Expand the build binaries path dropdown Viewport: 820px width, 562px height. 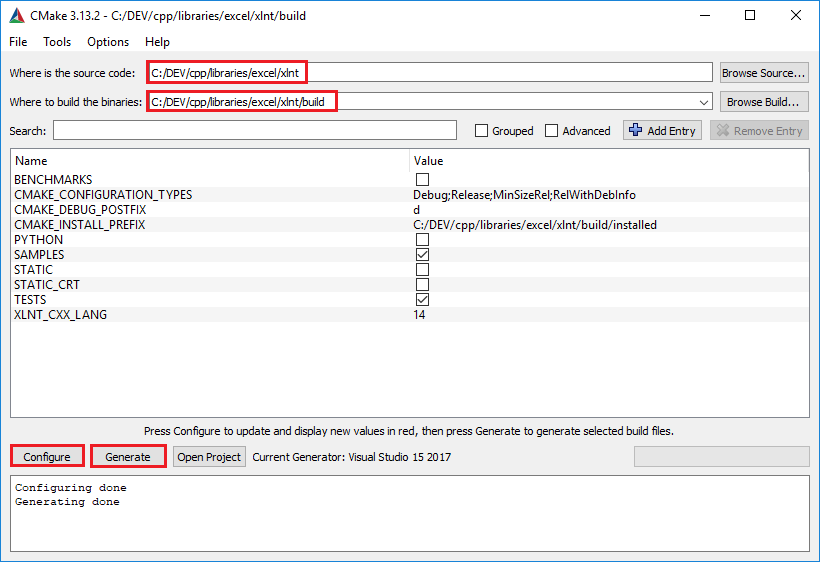click(x=705, y=102)
